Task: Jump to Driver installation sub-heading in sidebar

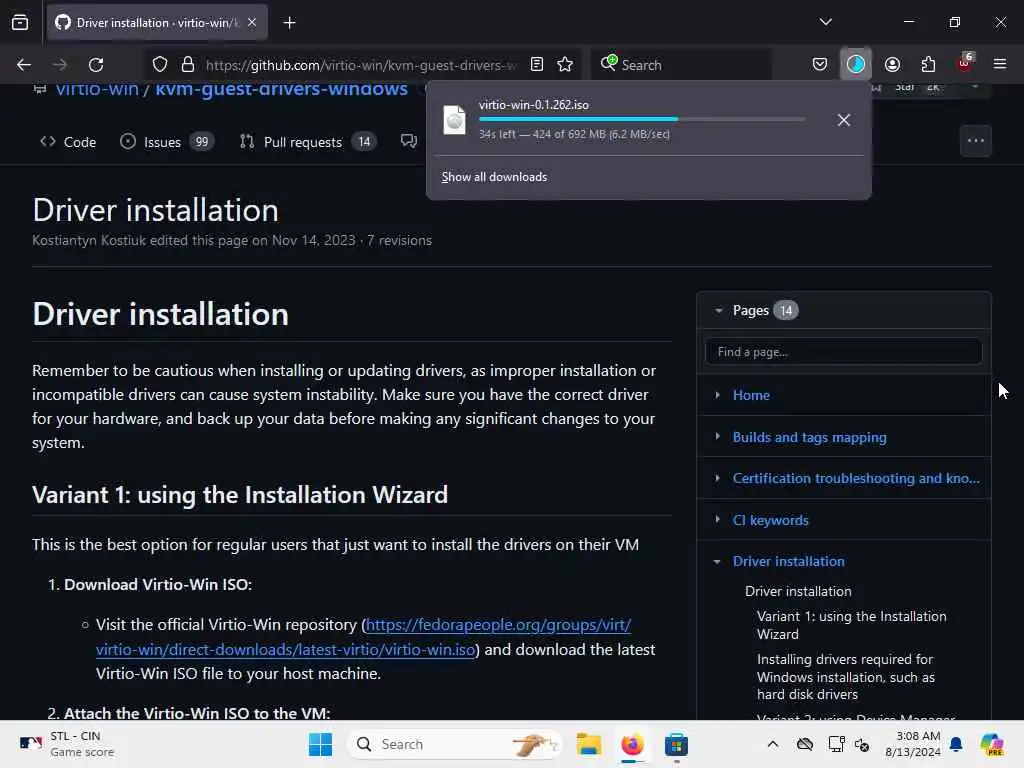Action: (798, 591)
